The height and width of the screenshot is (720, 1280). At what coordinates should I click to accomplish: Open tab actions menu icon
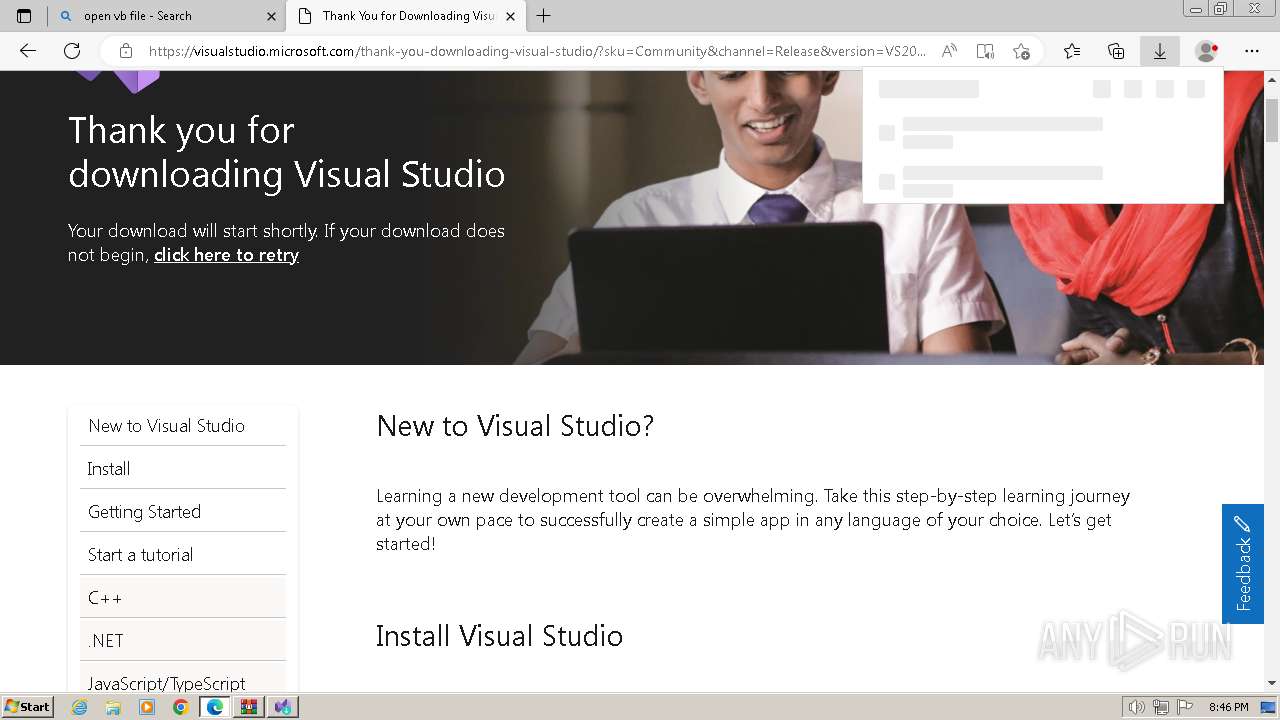click(x=24, y=16)
